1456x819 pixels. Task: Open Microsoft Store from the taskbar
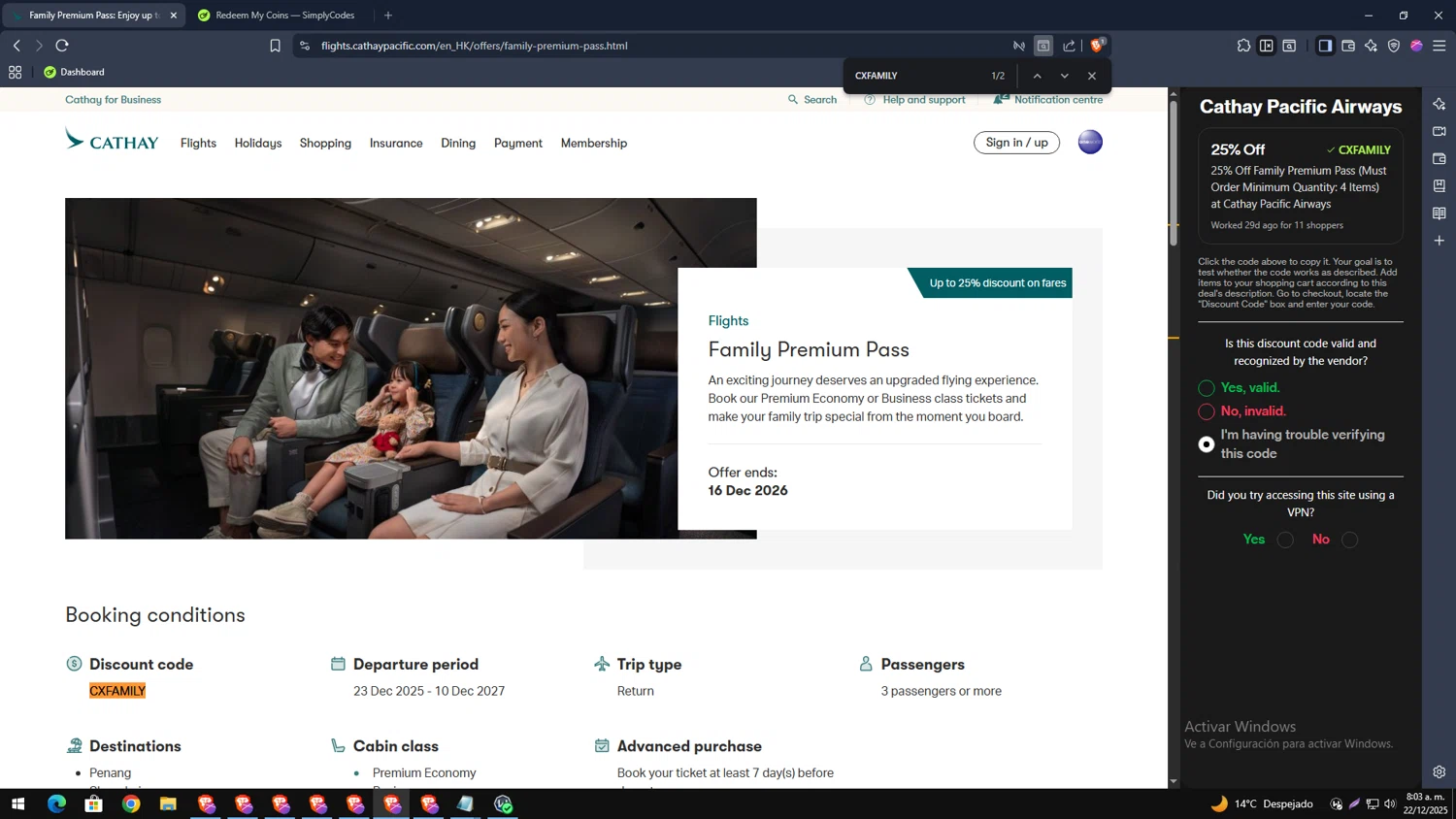coord(93,803)
